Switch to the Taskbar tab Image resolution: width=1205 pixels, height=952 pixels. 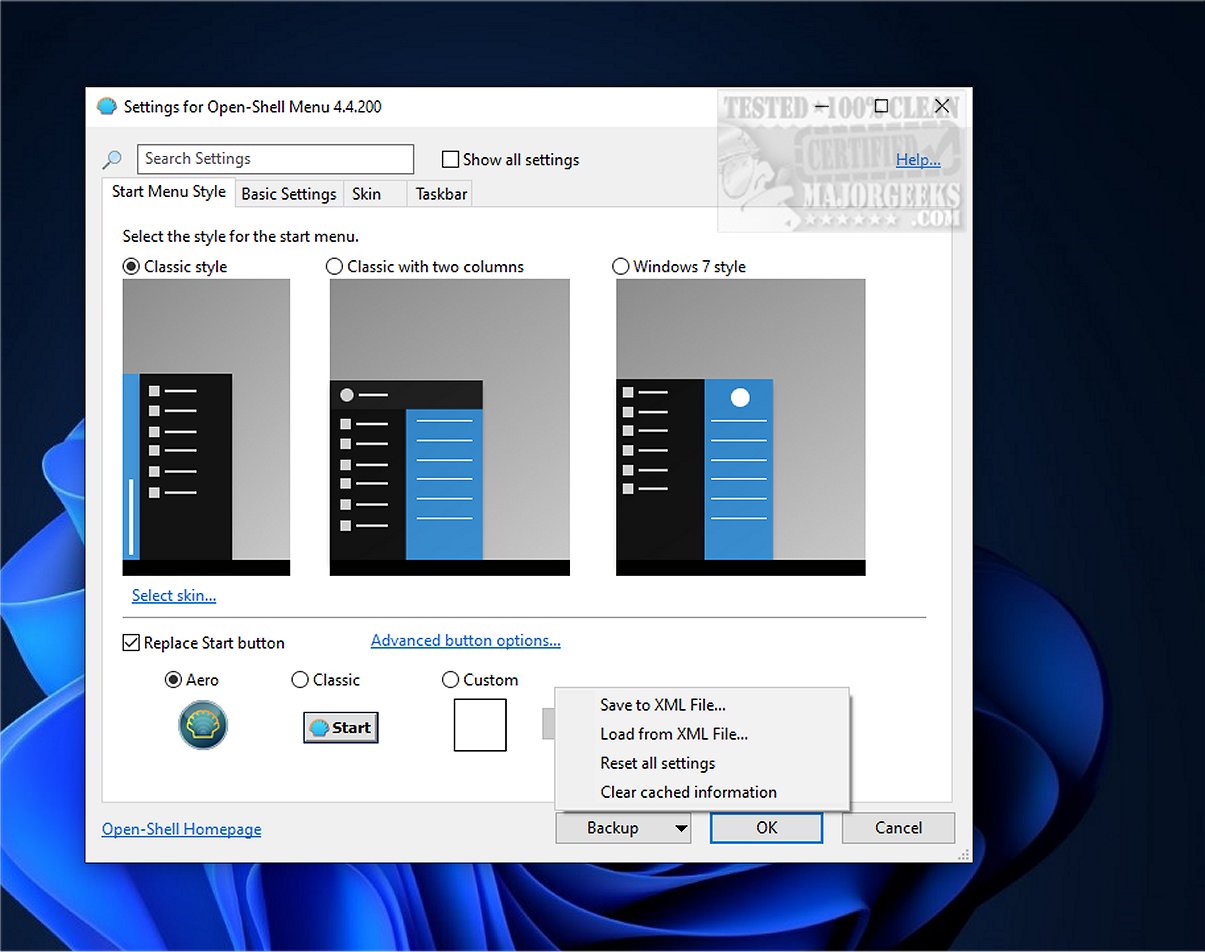[441, 194]
